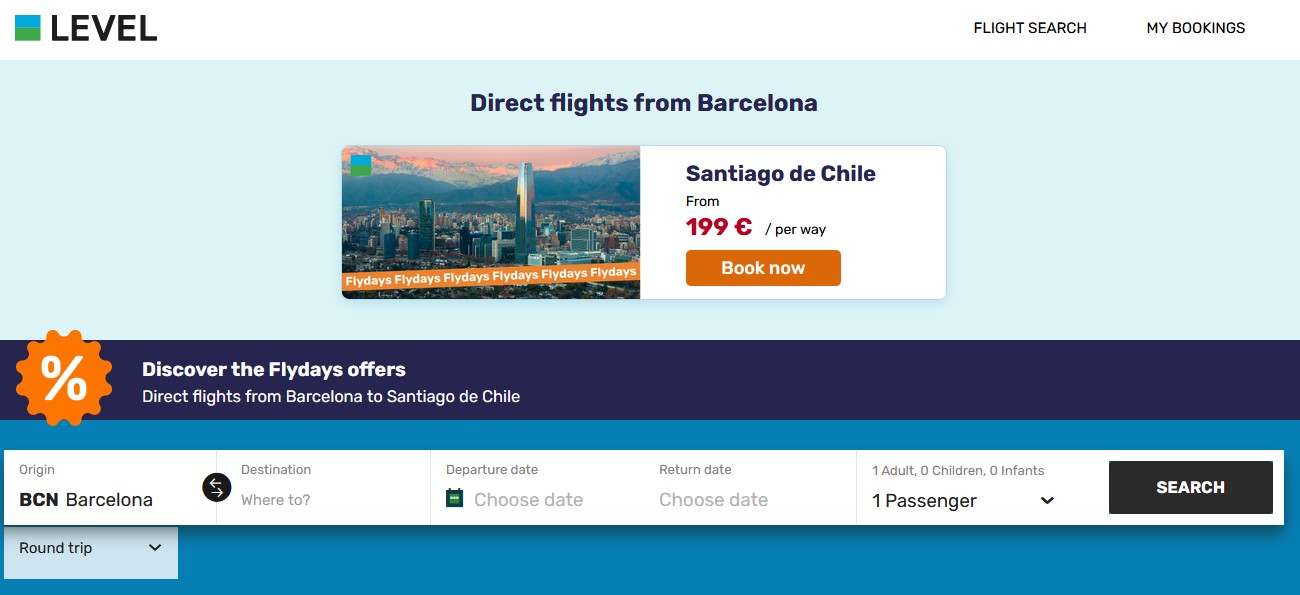Click the small LEVEL flag on Santiago photo

click(x=361, y=165)
